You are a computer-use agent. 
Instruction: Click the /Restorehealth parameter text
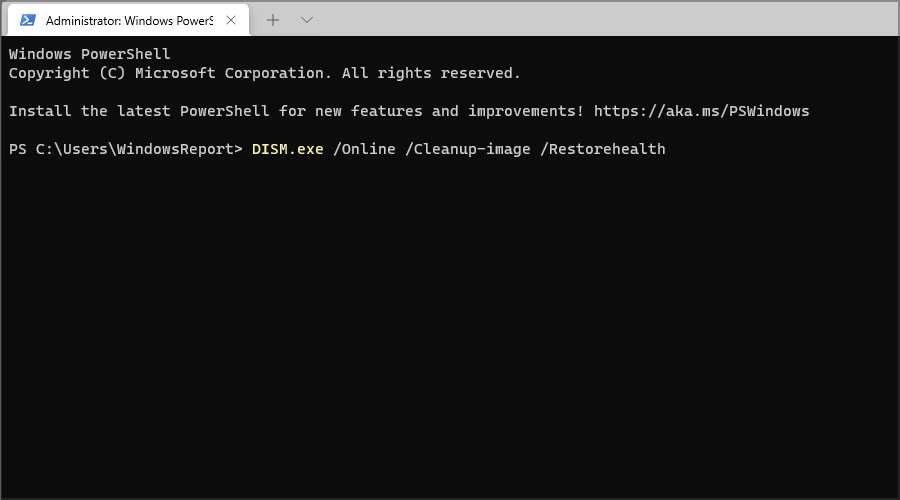point(603,149)
